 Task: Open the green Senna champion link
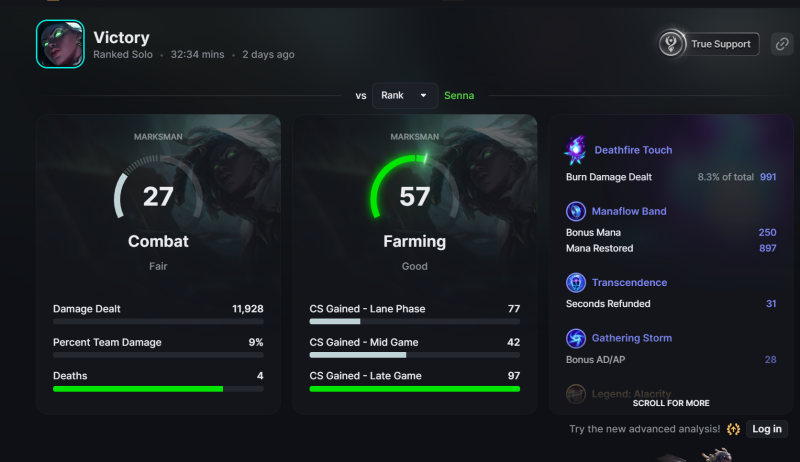click(x=459, y=95)
